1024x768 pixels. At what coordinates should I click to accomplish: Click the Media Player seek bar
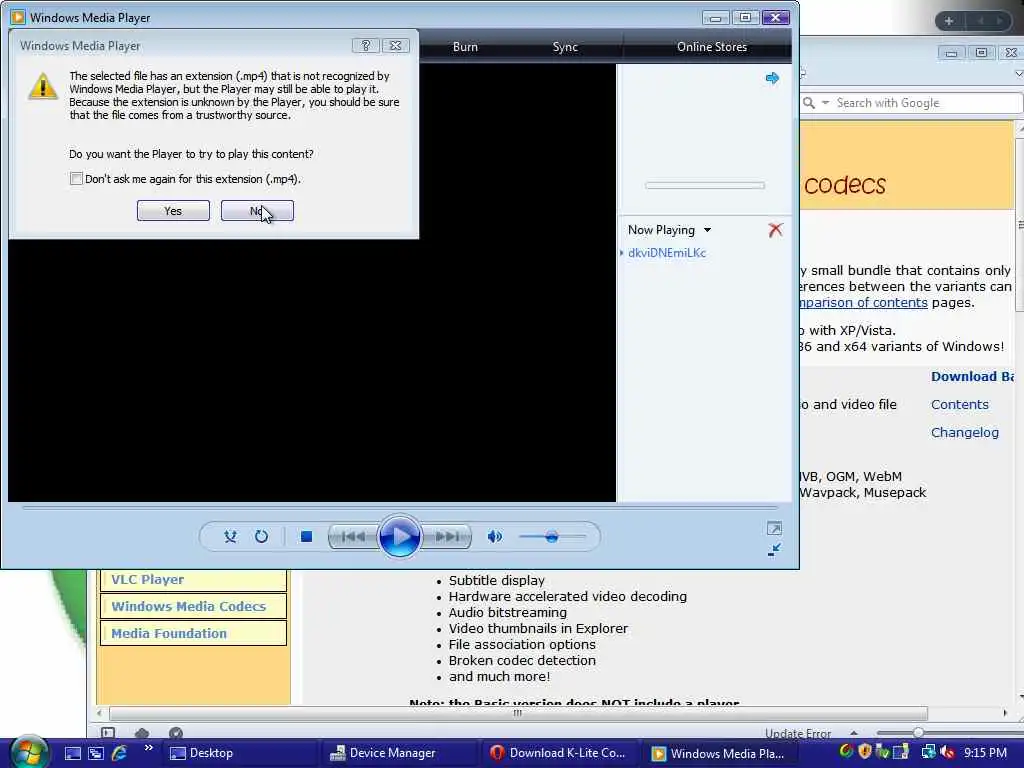click(400, 507)
